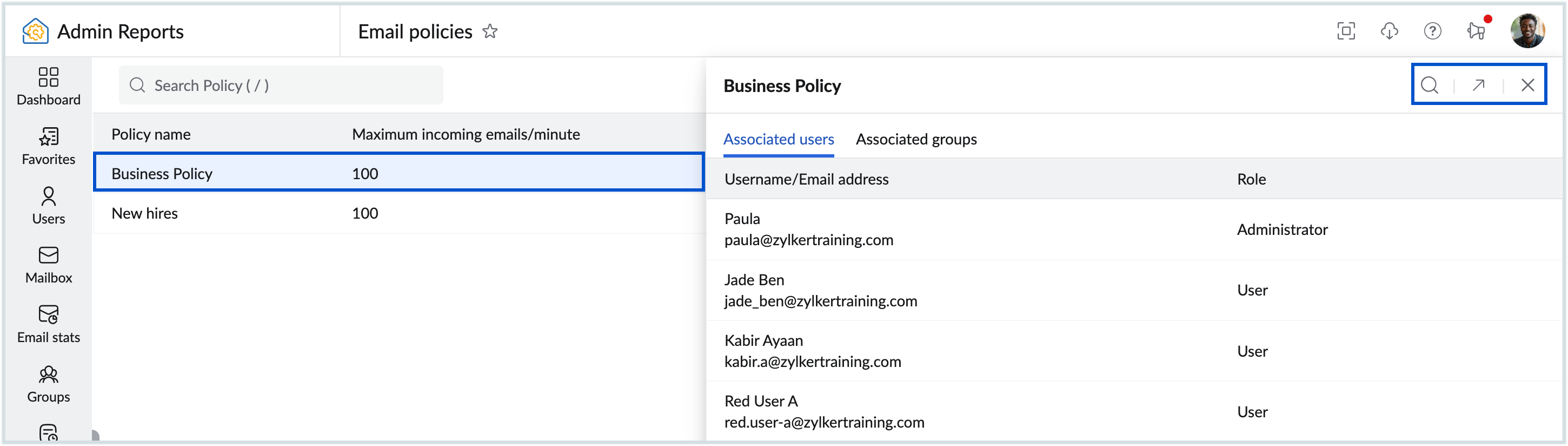Image resolution: width=1568 pixels, height=446 pixels.
Task: Open the Mailbox section
Action: (48, 265)
